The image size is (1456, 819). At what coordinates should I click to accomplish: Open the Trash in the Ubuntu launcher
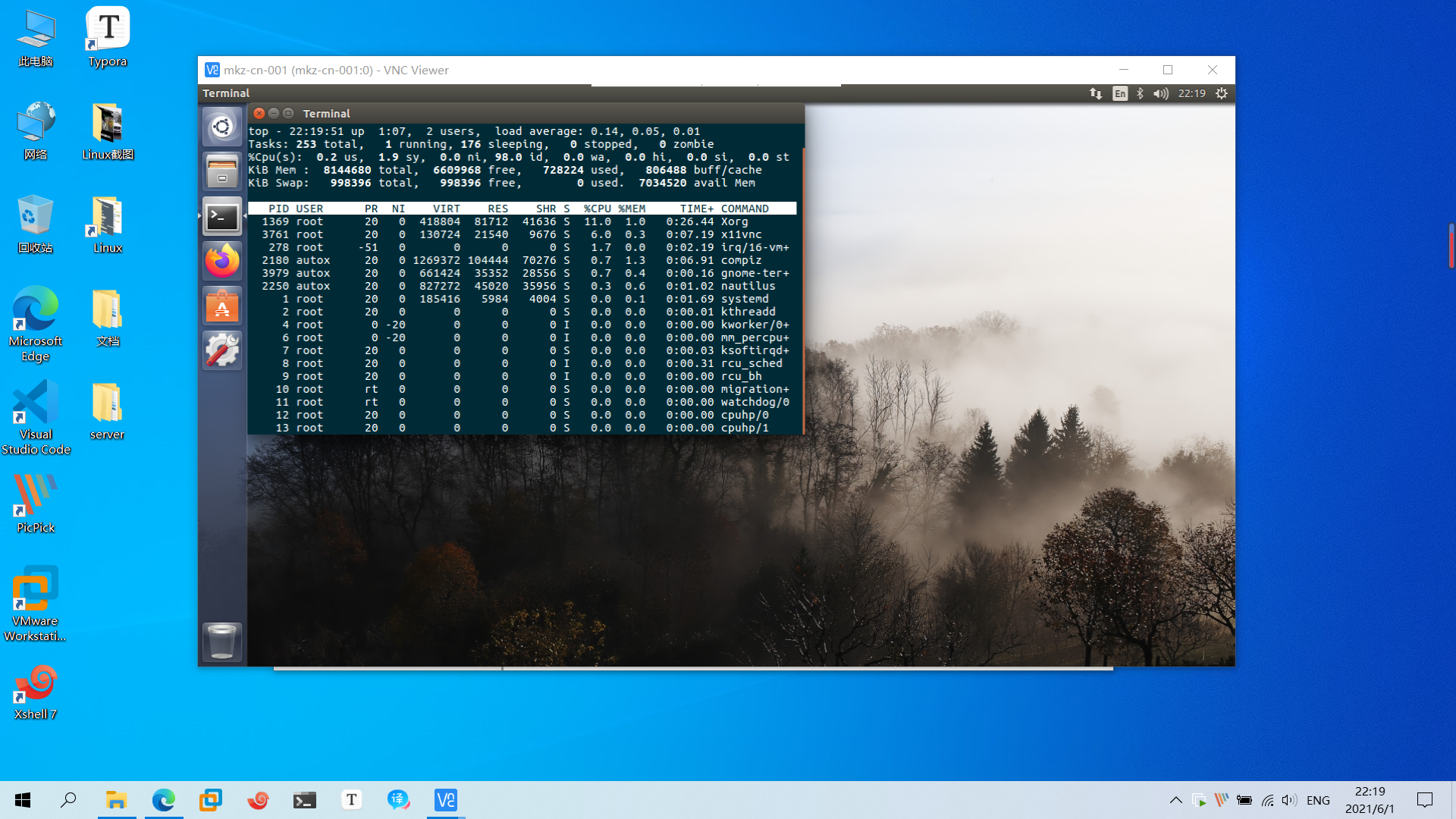point(221,642)
